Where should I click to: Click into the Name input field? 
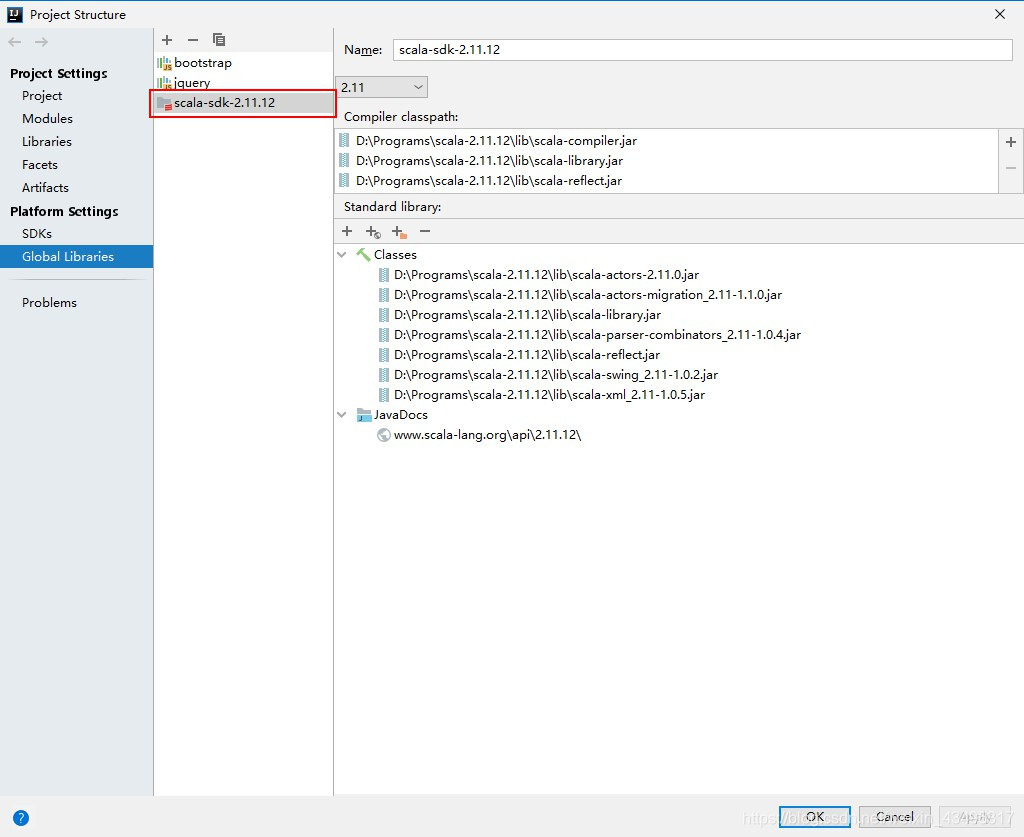(703, 50)
